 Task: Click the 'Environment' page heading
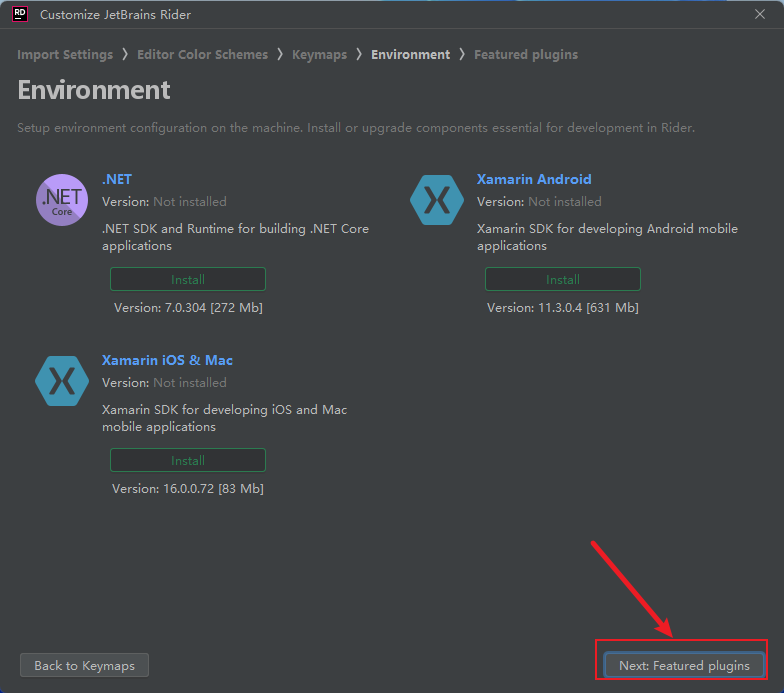point(94,90)
